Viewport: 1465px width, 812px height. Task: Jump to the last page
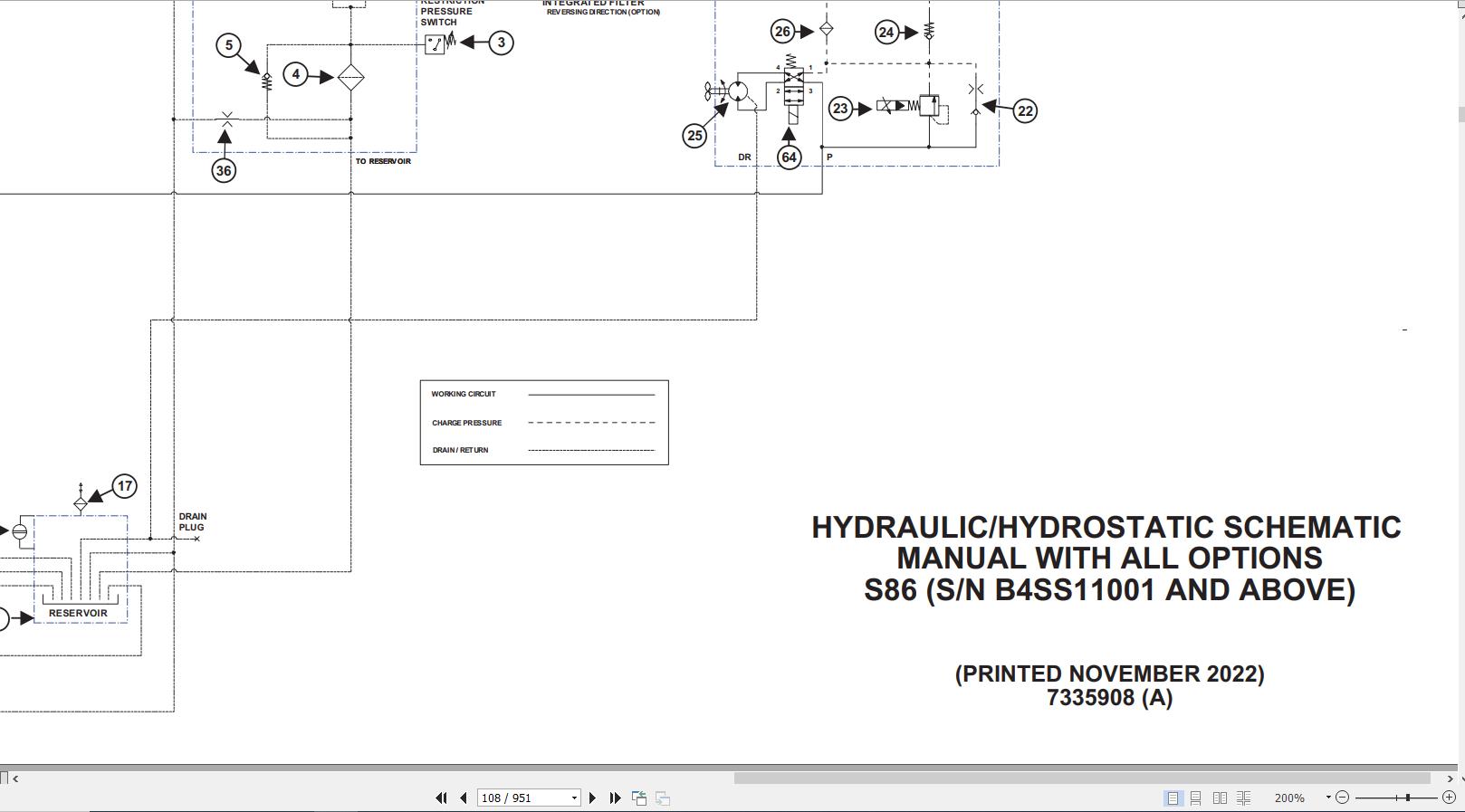point(615,798)
